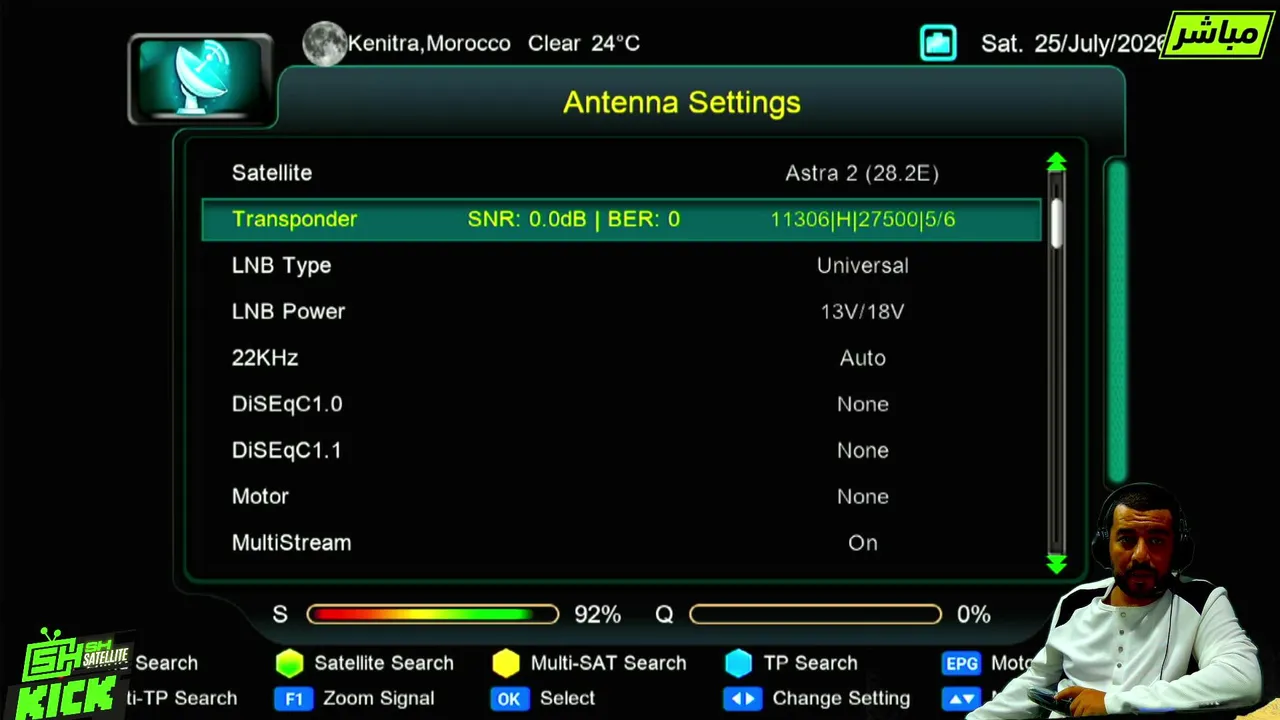Click the '0%' signal quality value

pyautogui.click(x=973, y=615)
